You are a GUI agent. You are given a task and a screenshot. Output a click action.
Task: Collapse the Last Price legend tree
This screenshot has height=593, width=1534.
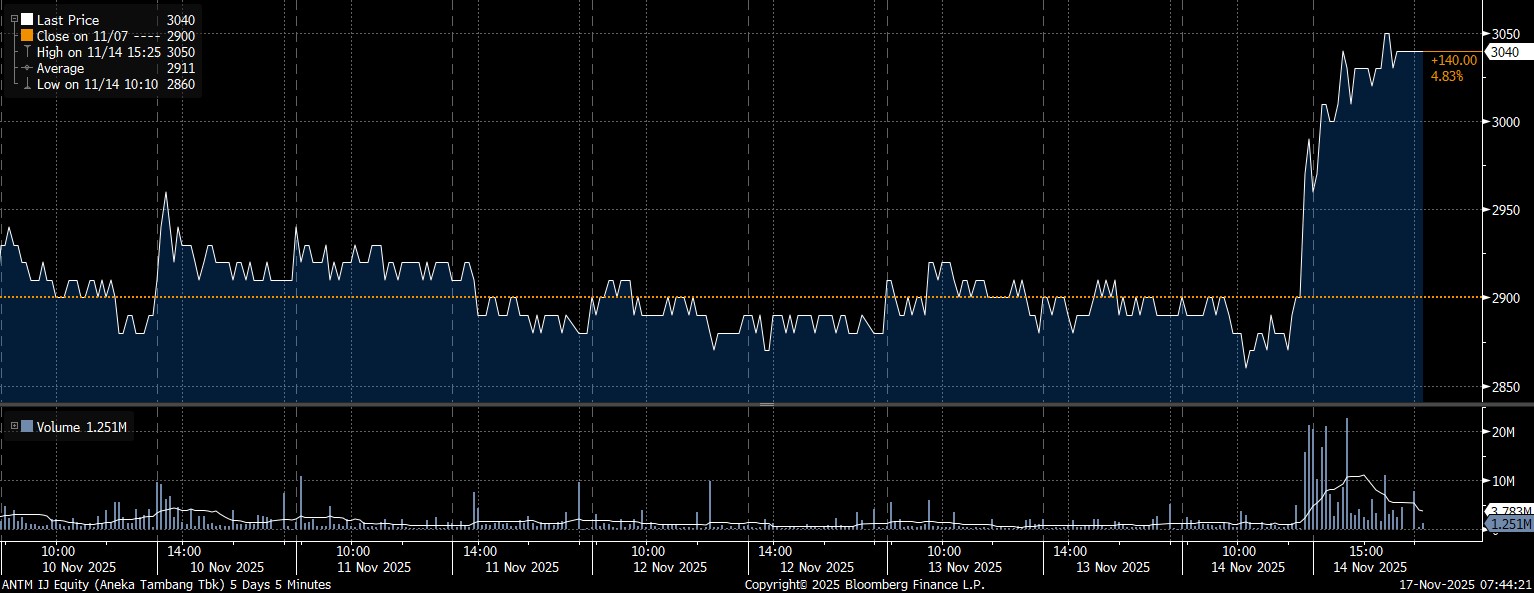13,20
